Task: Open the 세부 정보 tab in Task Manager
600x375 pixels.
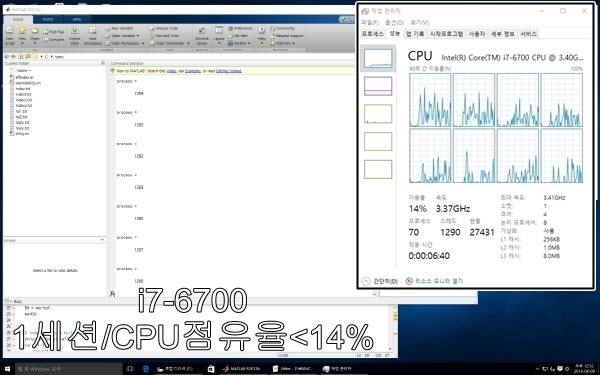Action: coord(503,34)
